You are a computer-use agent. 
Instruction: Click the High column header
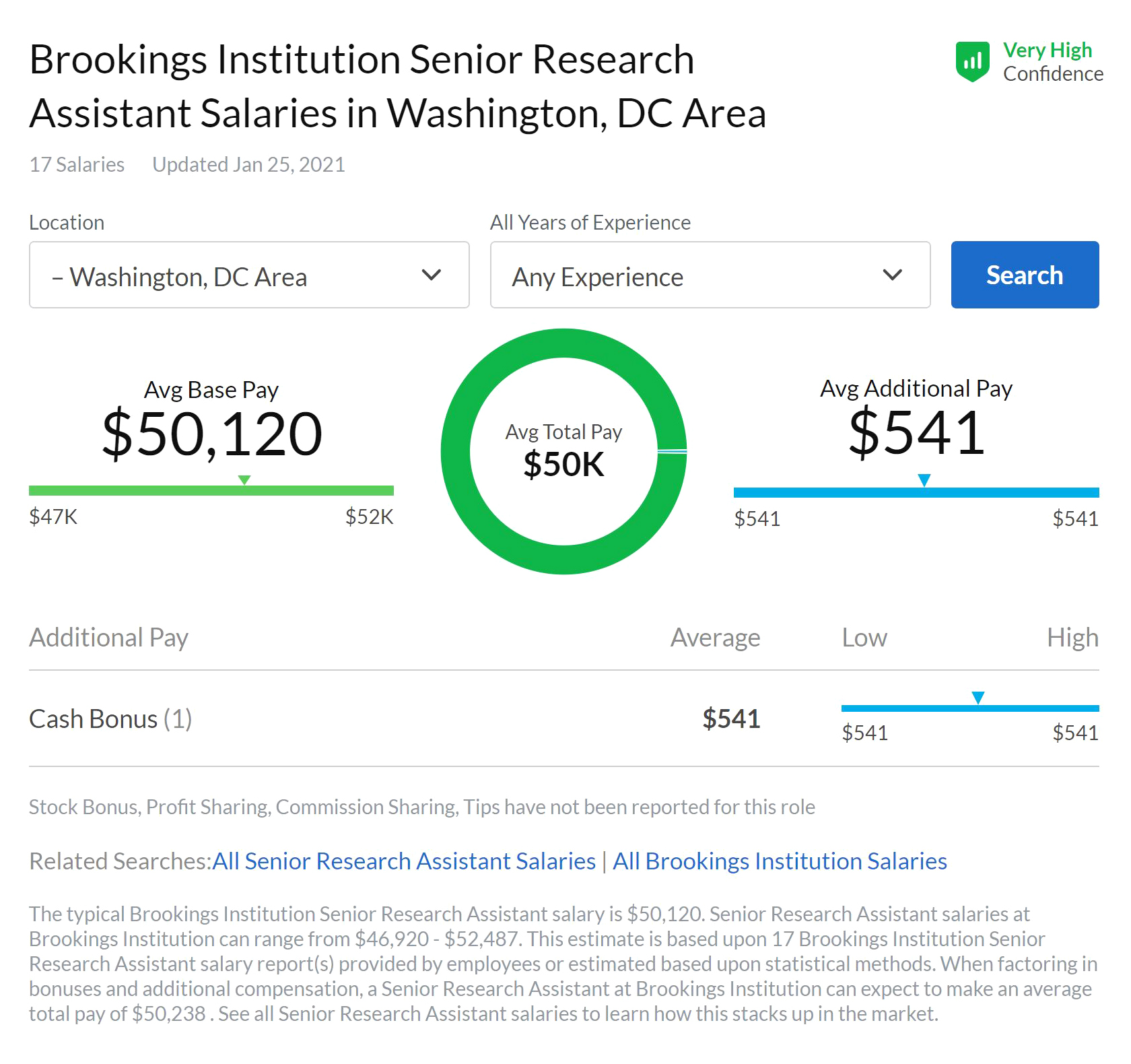pos(1072,638)
